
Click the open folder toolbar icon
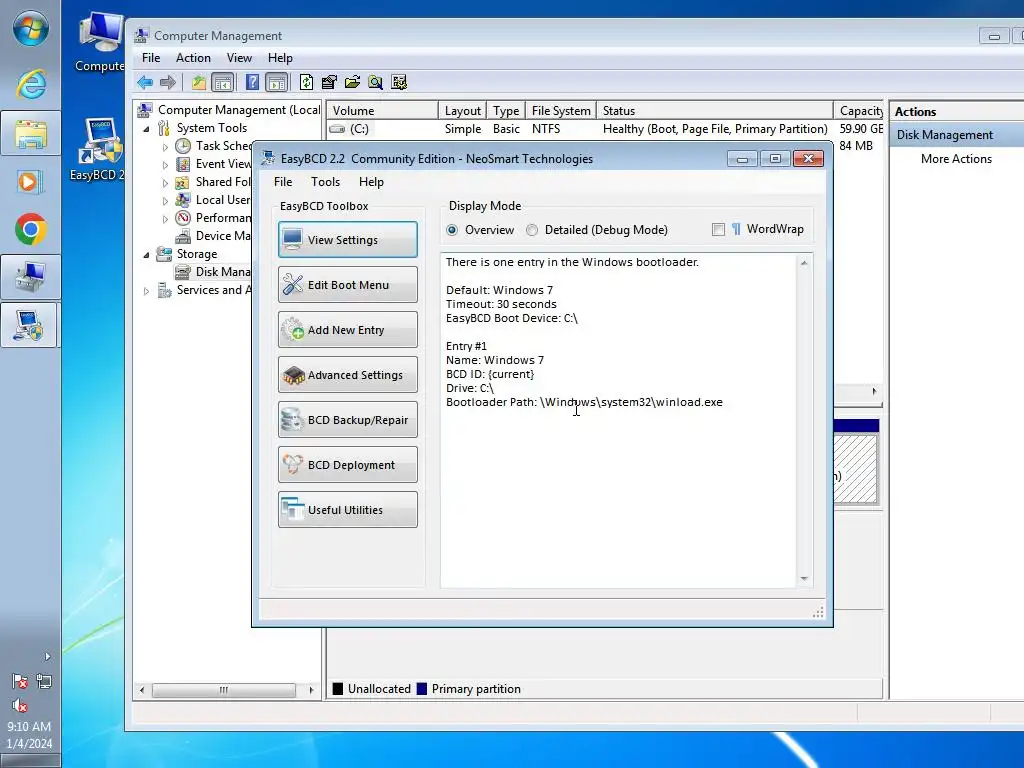point(353,82)
